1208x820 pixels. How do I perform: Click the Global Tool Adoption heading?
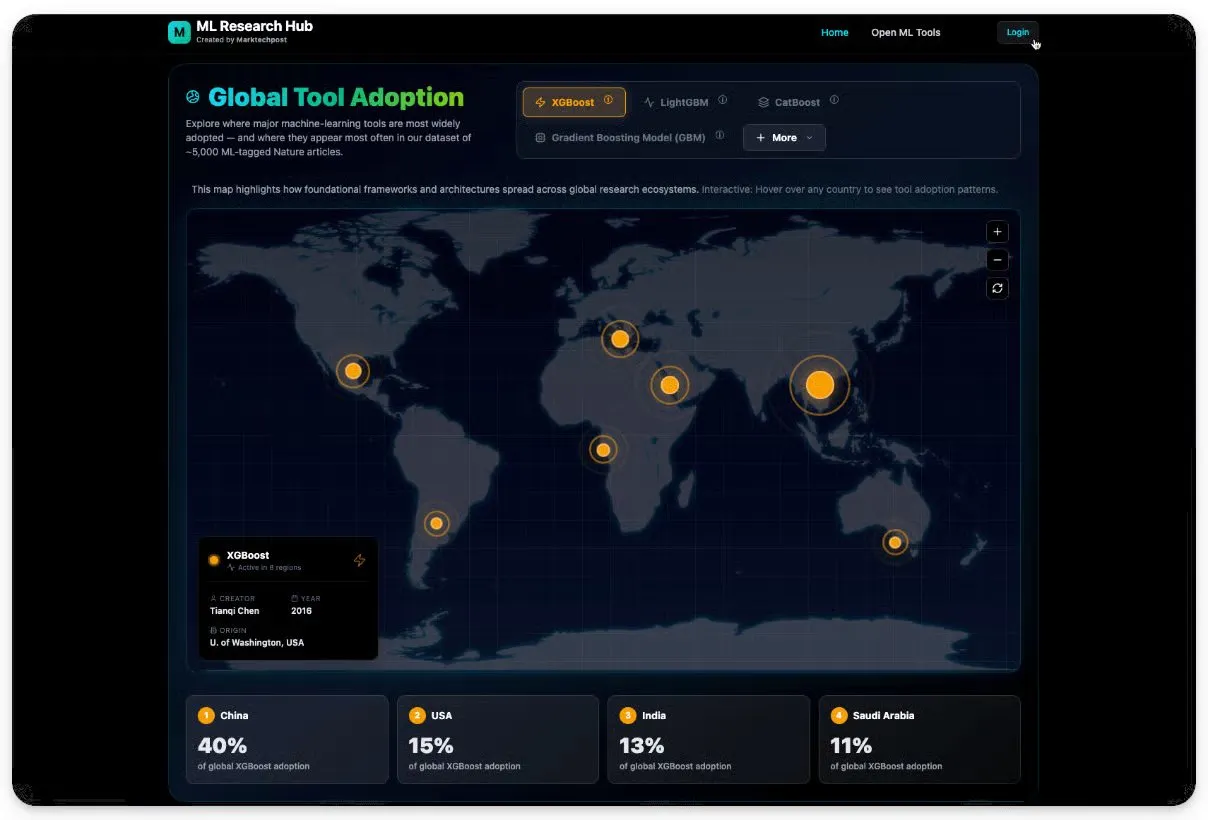click(336, 97)
